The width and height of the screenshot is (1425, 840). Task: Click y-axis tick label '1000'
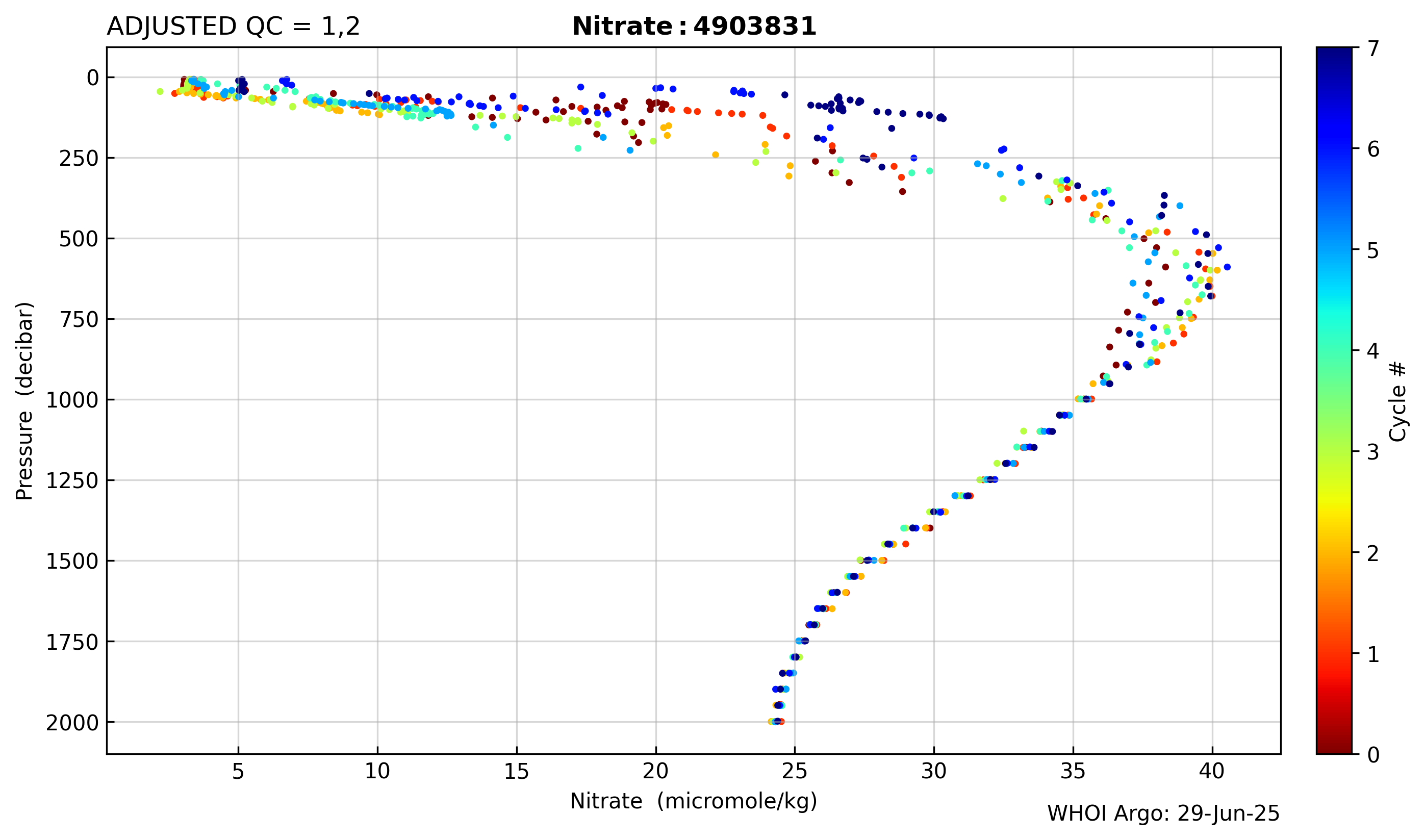click(72, 401)
